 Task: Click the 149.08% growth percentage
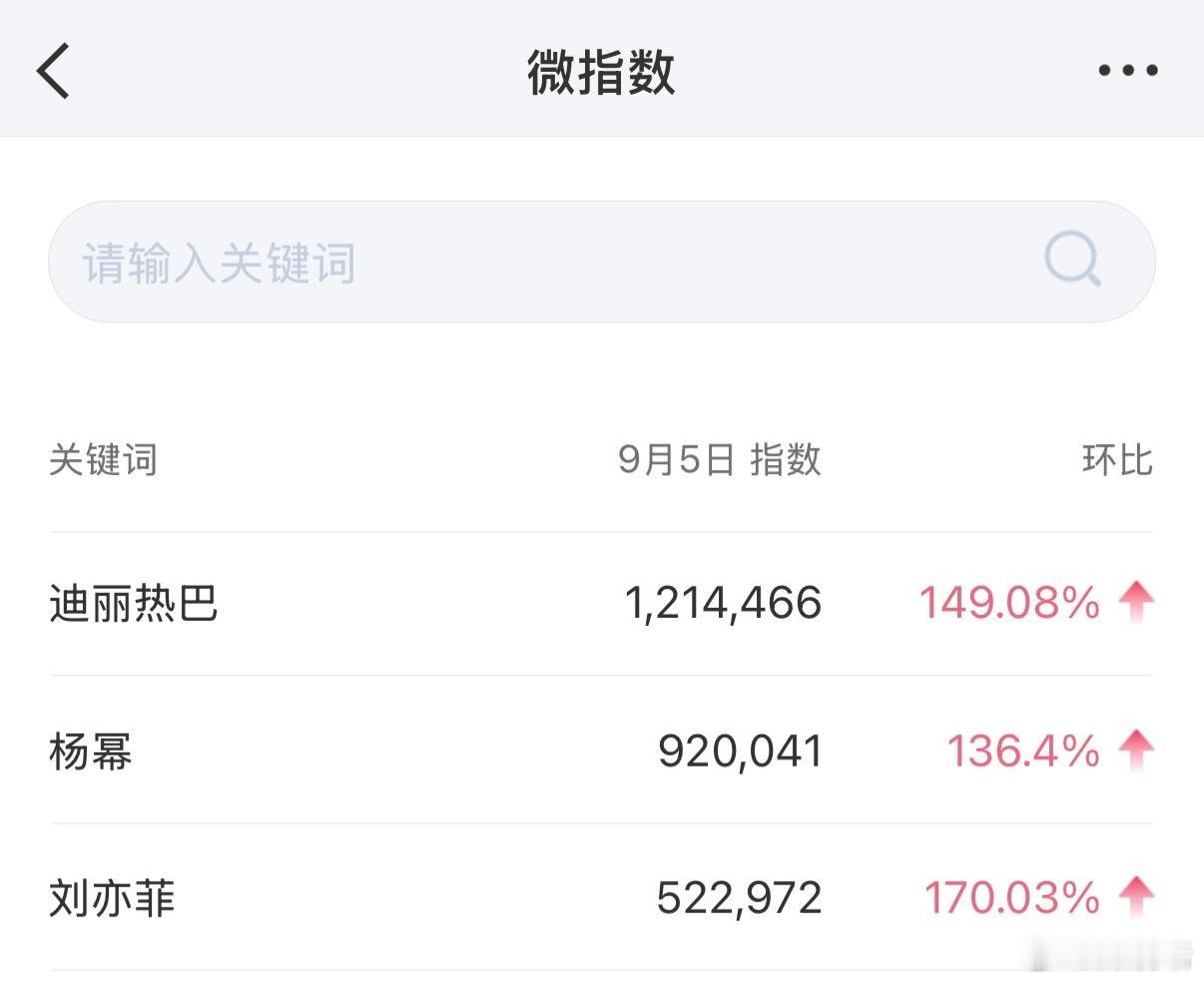[x=1009, y=603]
